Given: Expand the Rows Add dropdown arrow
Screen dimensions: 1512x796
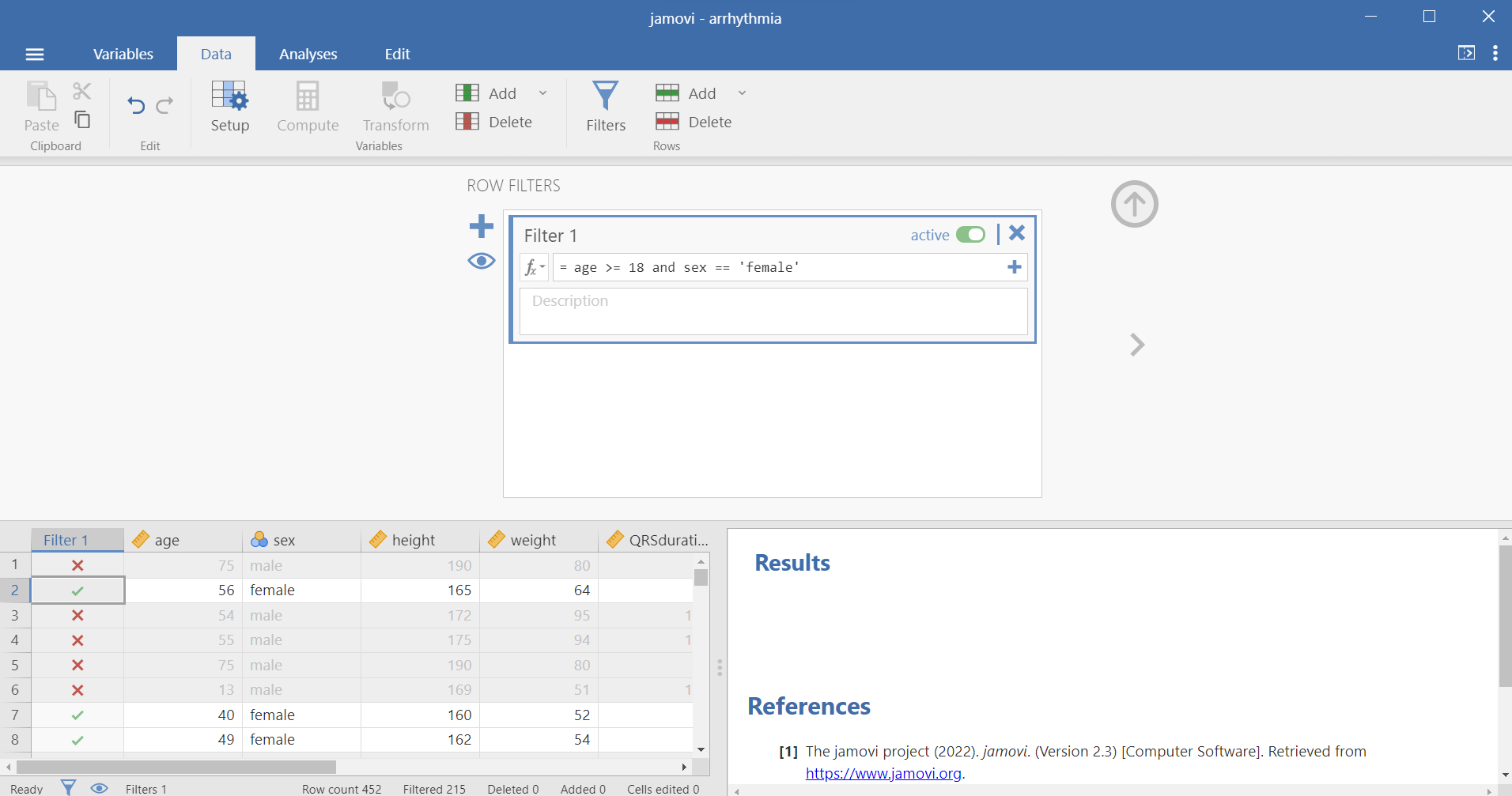Looking at the screenshot, I should [x=743, y=93].
